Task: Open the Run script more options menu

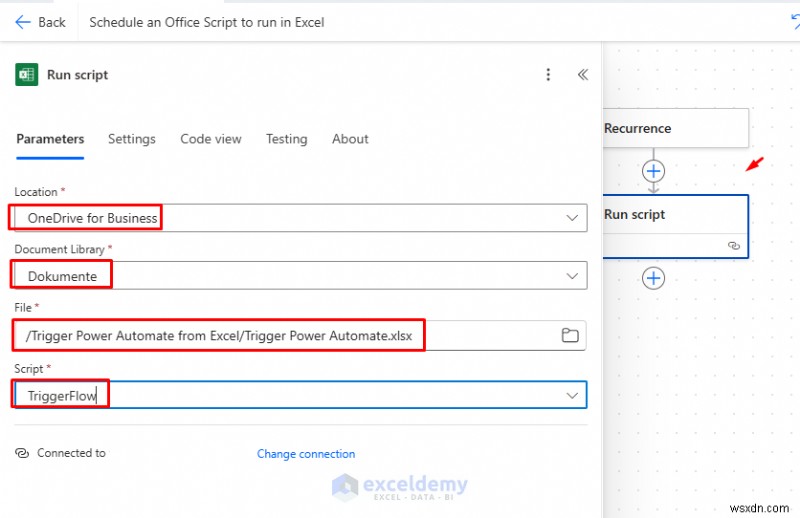Action: pos(548,75)
